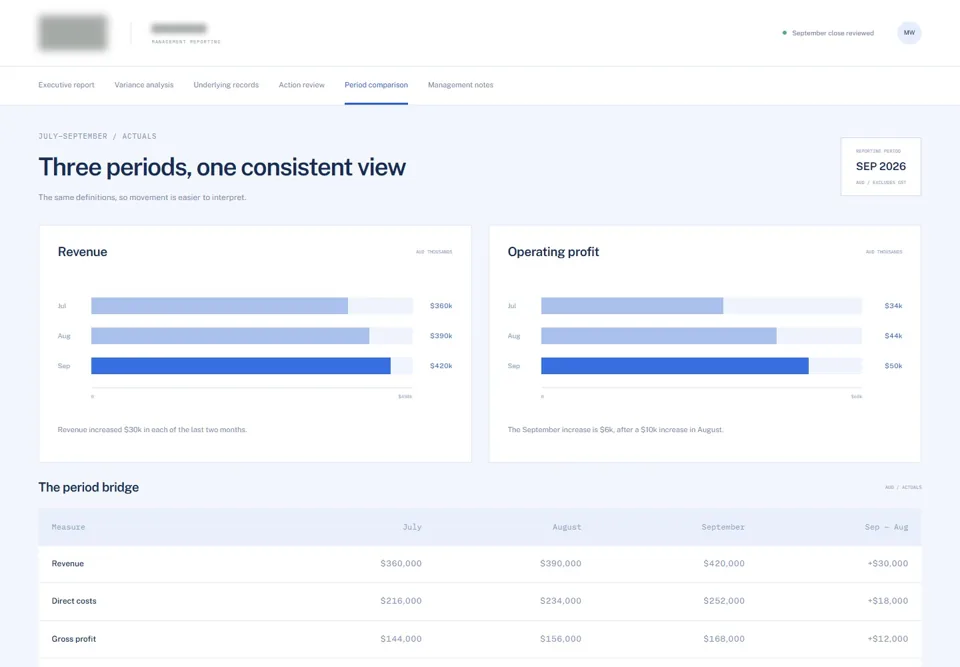Click the +$18,000 direct costs variance
Screen dimensions: 960x667
tap(888, 601)
